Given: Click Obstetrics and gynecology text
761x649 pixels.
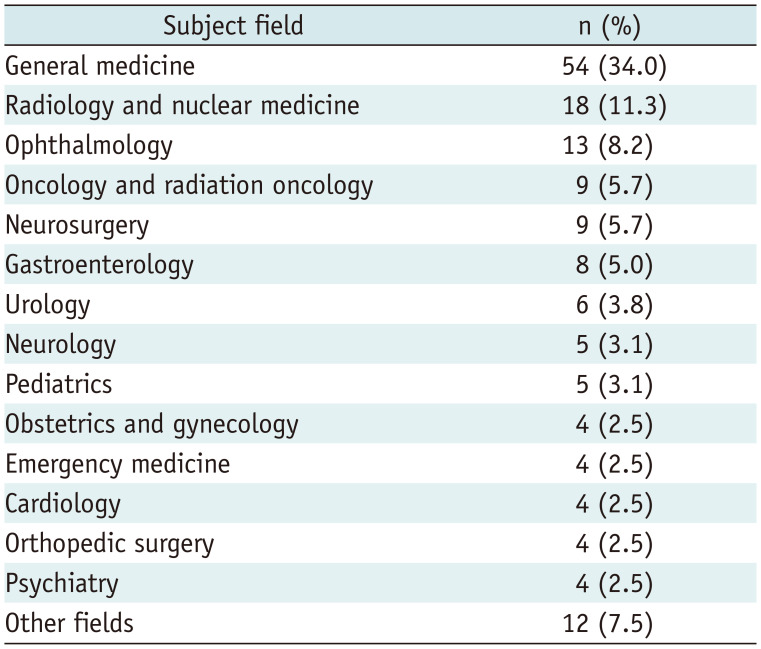Looking at the screenshot, I should 152,424.
